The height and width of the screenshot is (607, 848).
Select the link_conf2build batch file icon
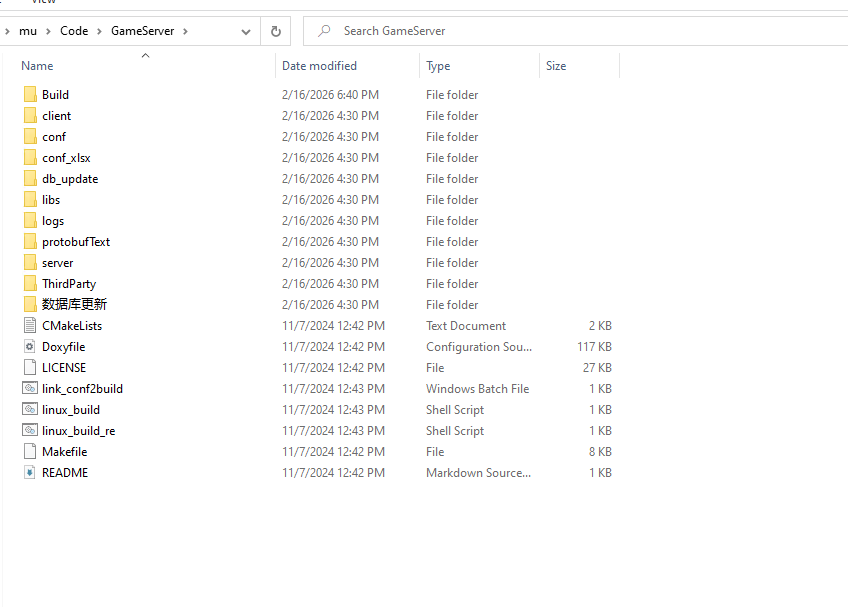[29, 389]
